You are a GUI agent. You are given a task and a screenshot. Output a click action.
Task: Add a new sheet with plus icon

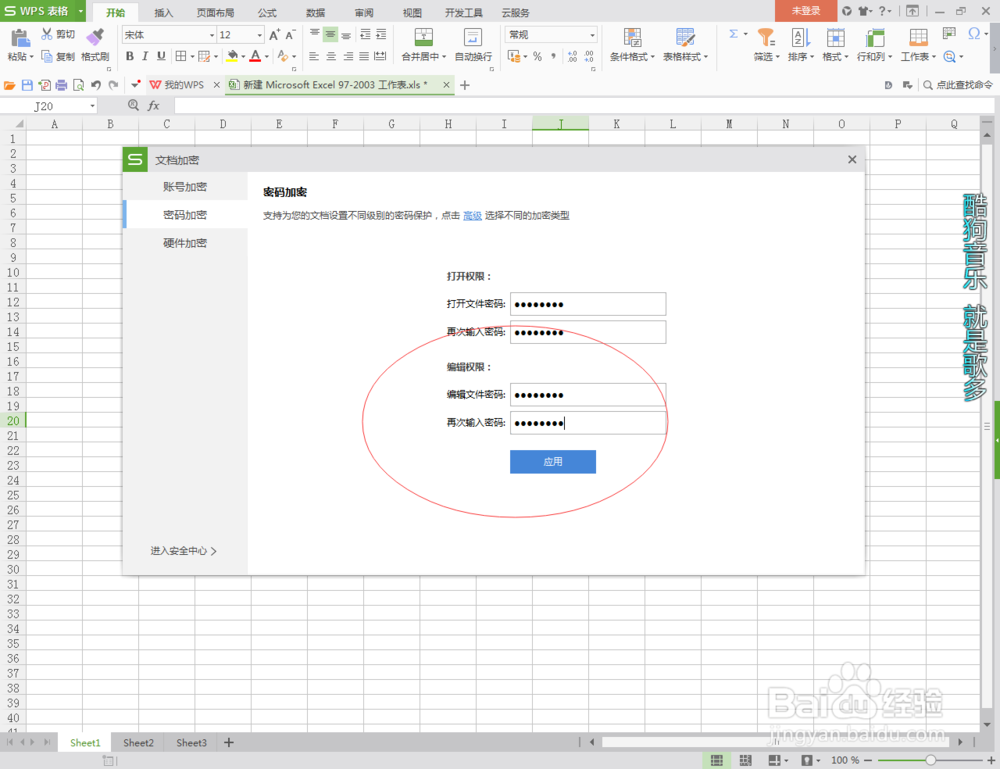tap(229, 742)
